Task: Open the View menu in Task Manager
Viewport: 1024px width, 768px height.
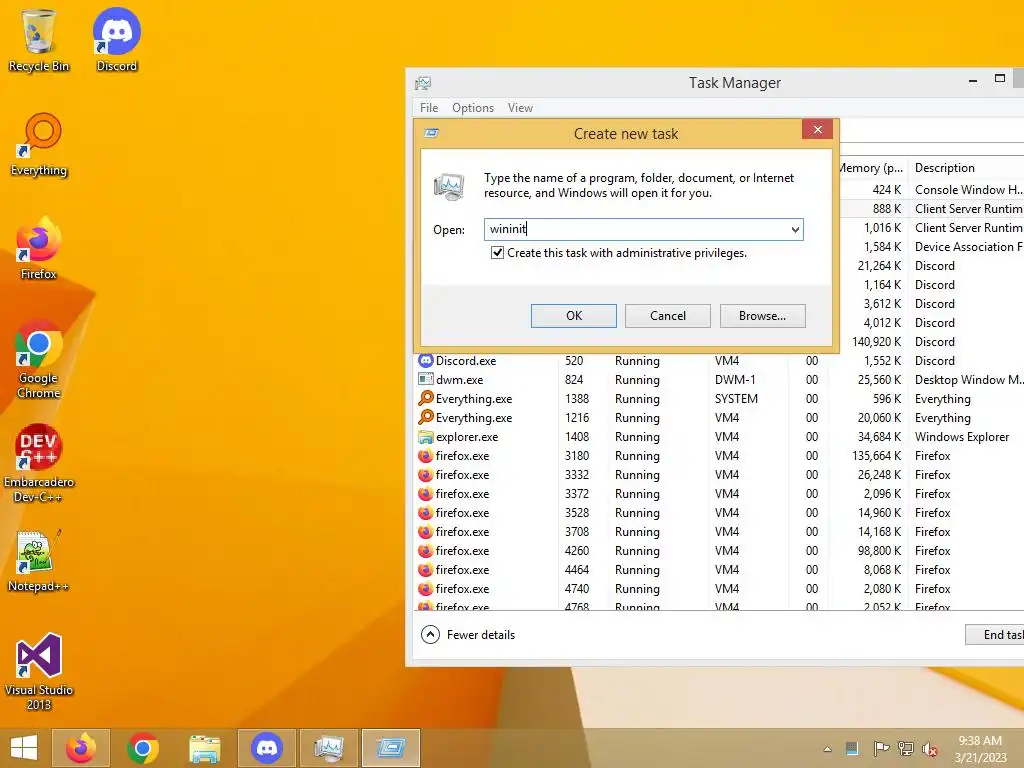Action: coord(520,108)
